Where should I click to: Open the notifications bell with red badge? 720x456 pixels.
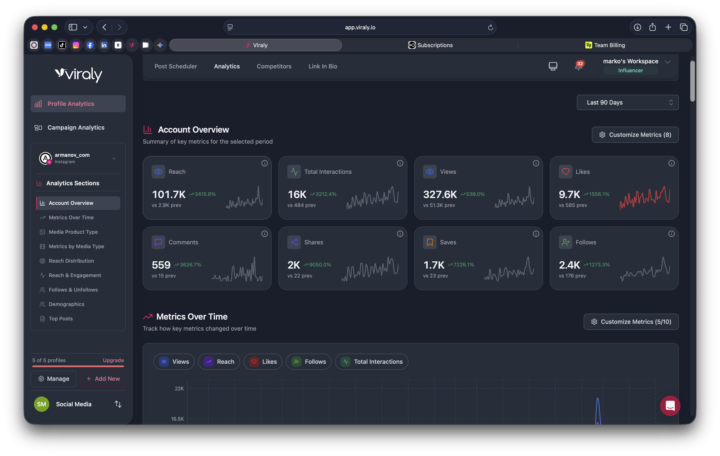pos(579,66)
